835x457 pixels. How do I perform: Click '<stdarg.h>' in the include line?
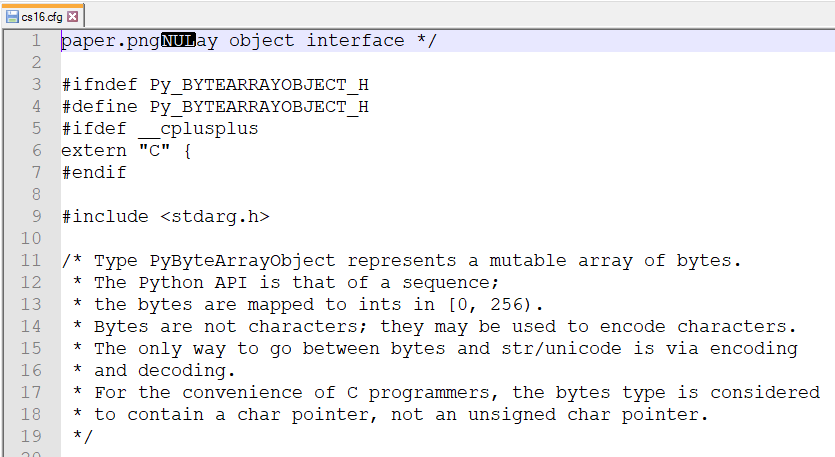[x=215, y=216]
